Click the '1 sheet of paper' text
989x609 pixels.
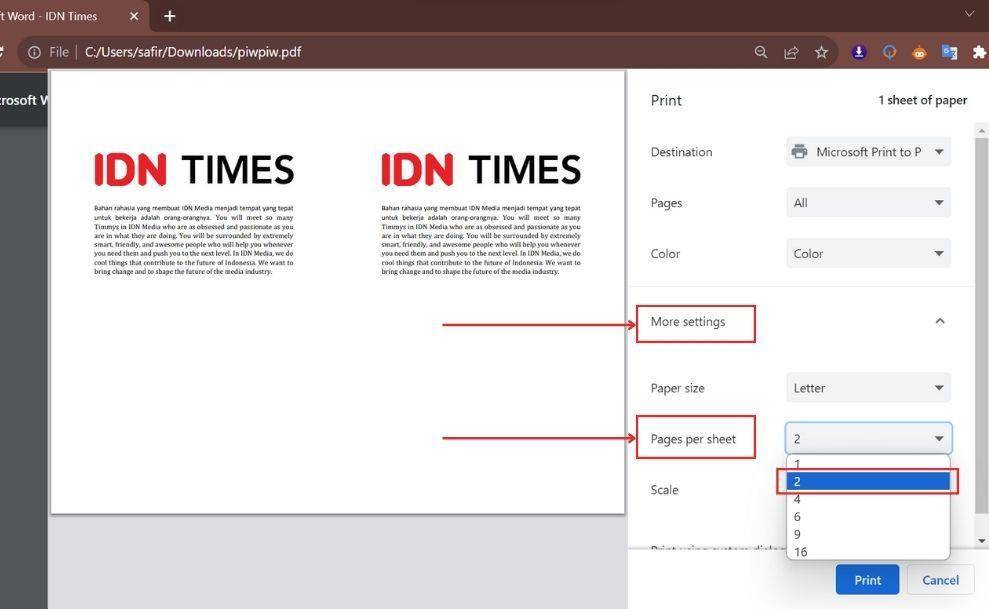(922, 100)
